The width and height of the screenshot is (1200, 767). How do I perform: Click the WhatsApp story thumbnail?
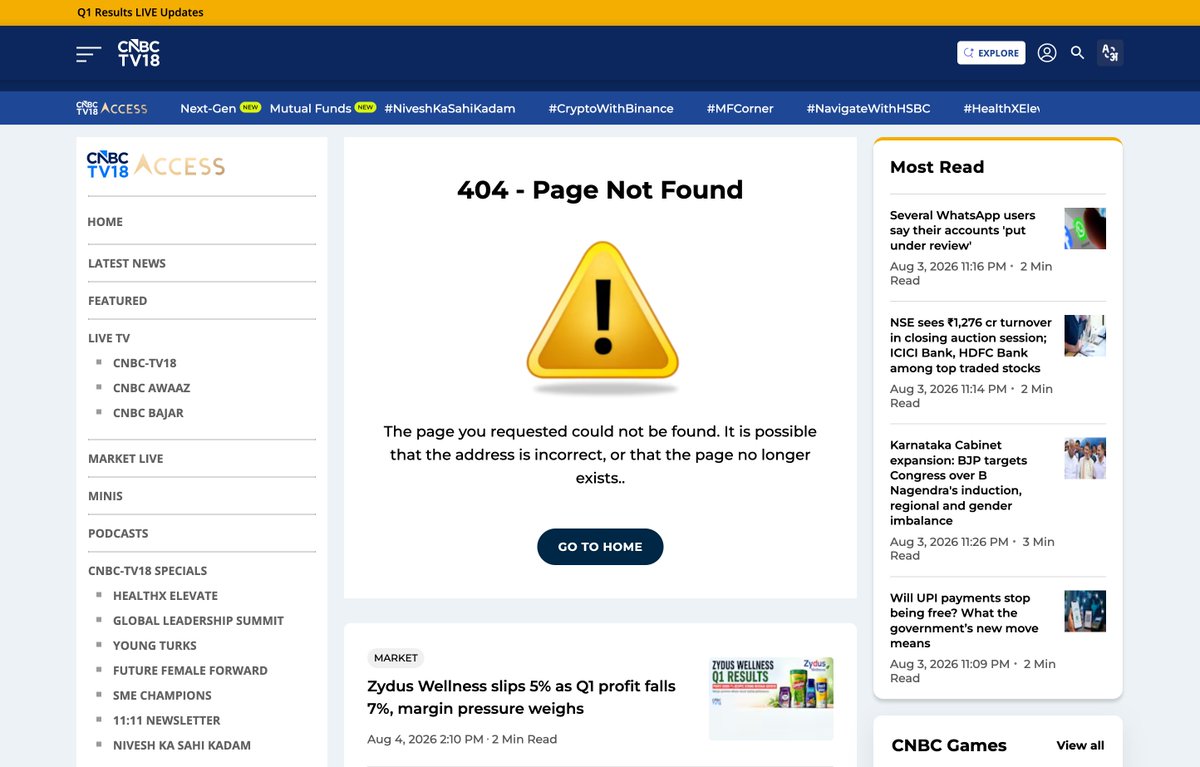[x=1085, y=228]
